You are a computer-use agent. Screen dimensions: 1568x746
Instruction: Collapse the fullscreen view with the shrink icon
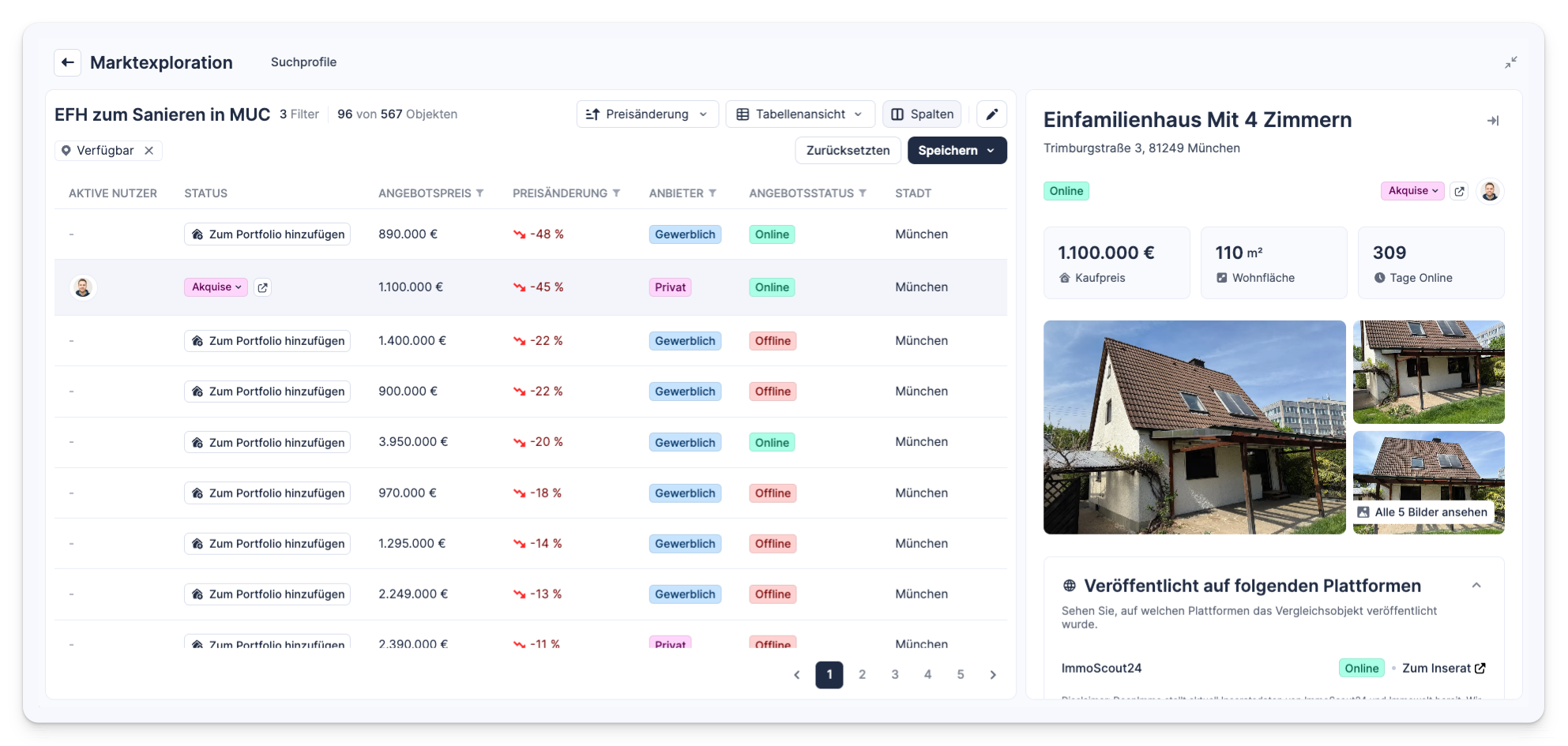pos(1510,62)
